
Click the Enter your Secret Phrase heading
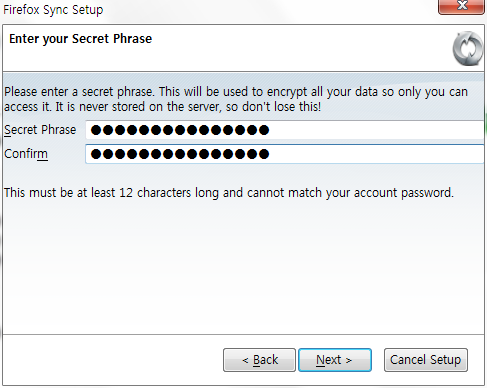(80, 39)
